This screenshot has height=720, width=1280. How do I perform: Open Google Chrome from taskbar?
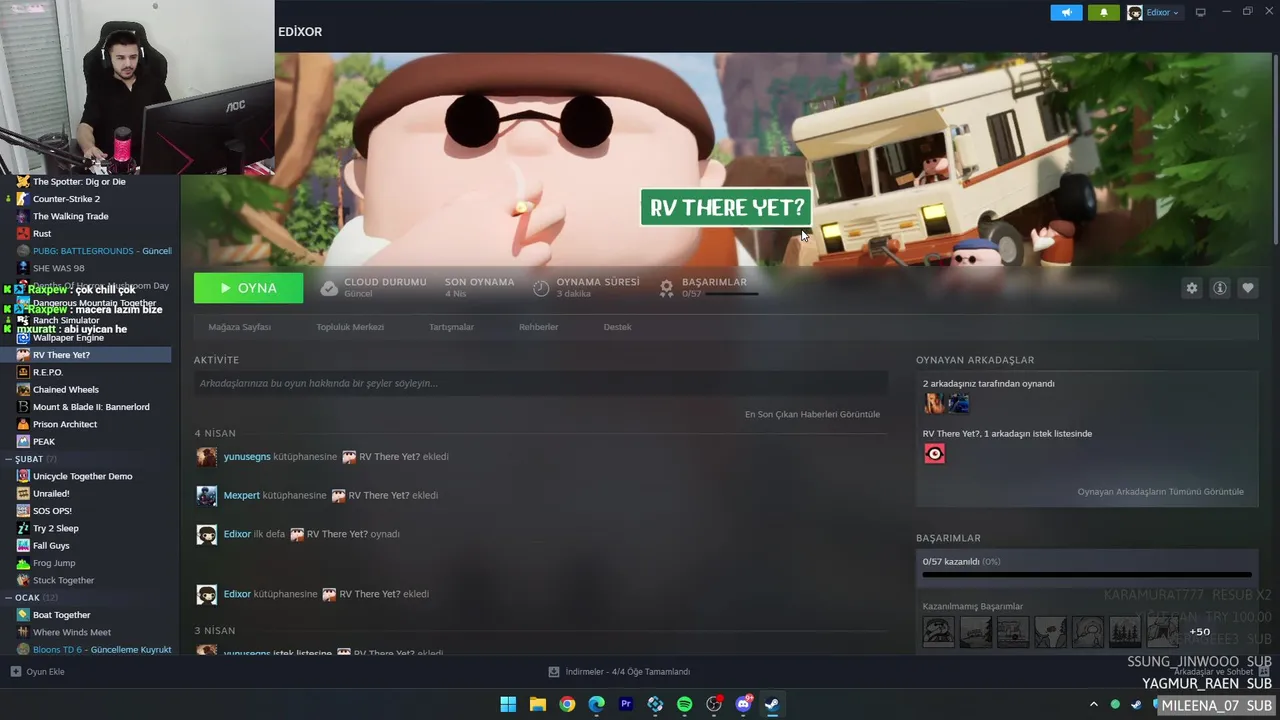tap(567, 704)
